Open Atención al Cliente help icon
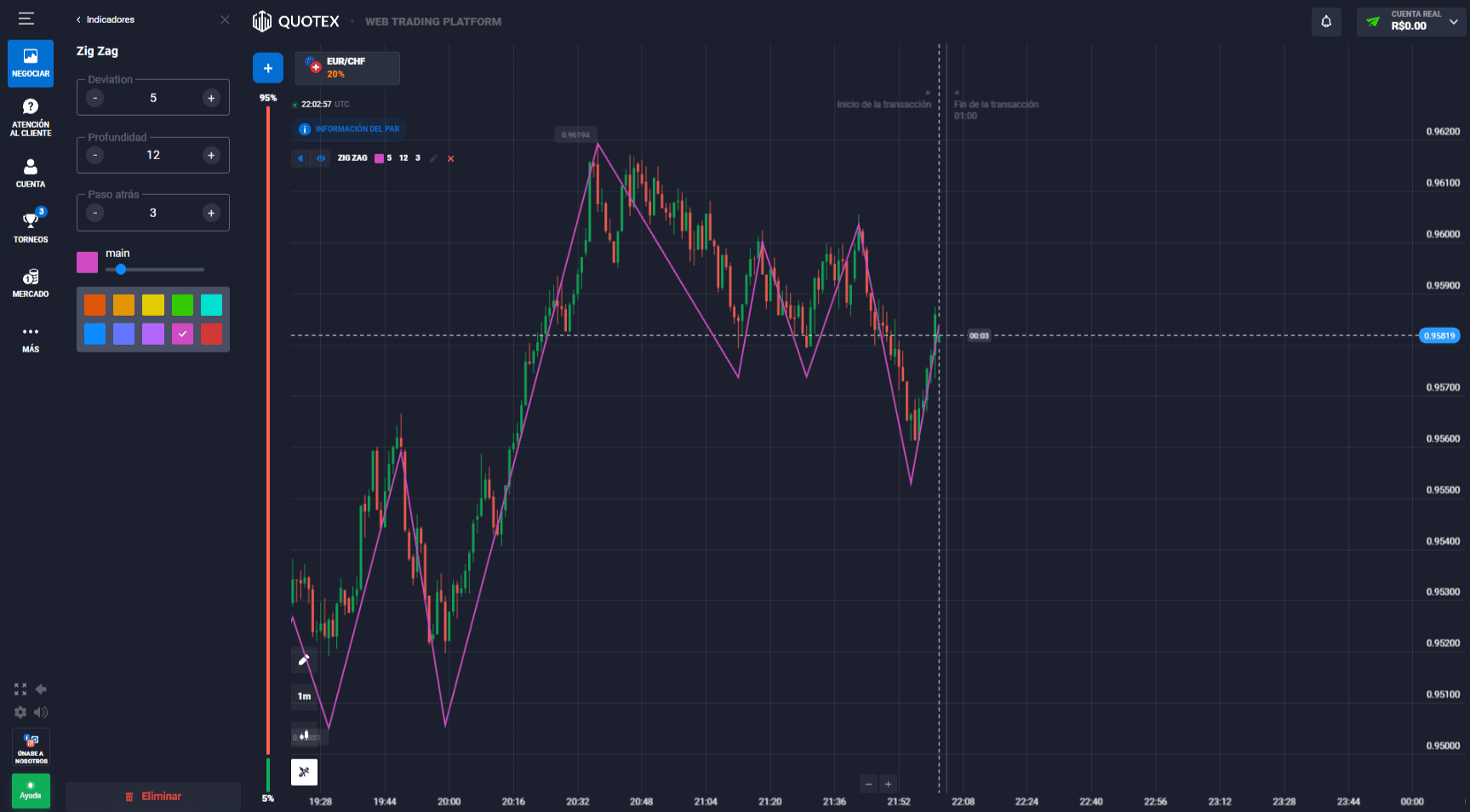 coord(31,117)
